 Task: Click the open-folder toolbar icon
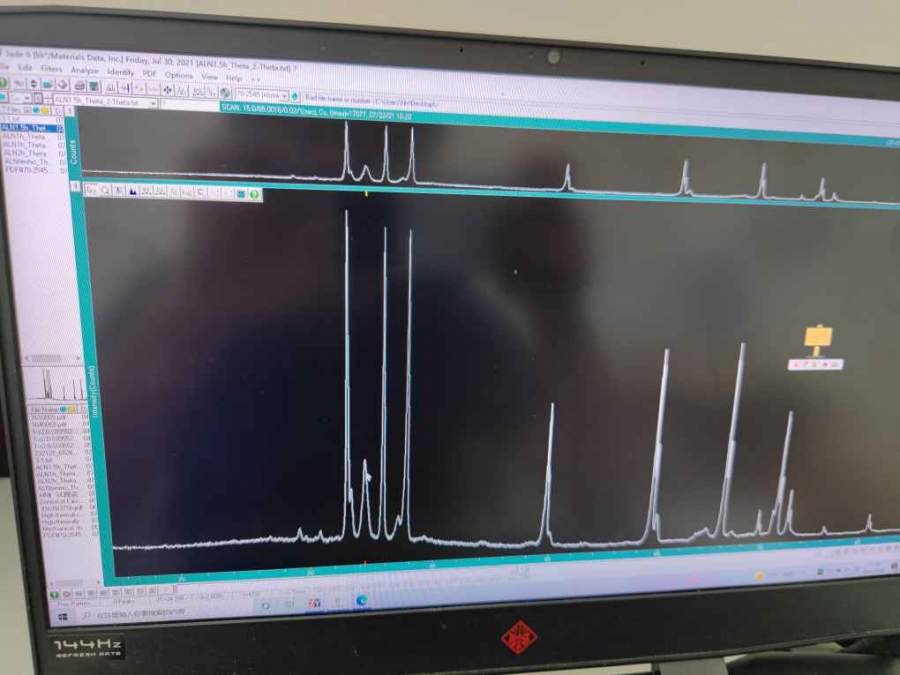[47, 84]
